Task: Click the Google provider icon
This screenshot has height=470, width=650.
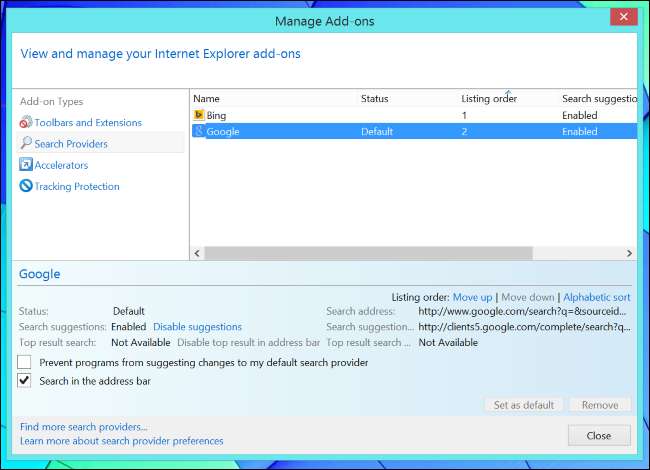Action: coord(199,131)
